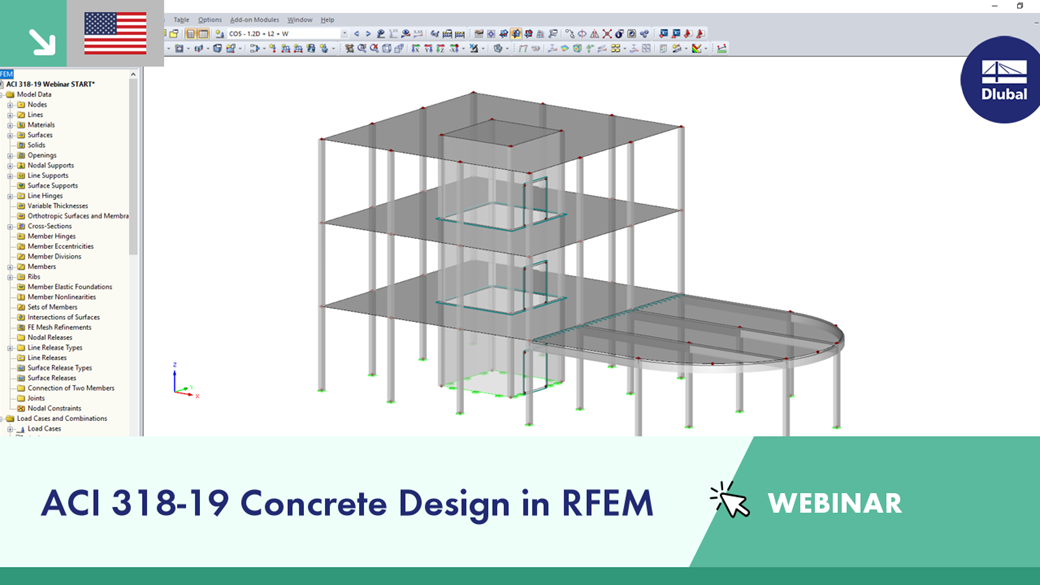Open the Table menu
The image size is (1040, 585).
click(181, 20)
